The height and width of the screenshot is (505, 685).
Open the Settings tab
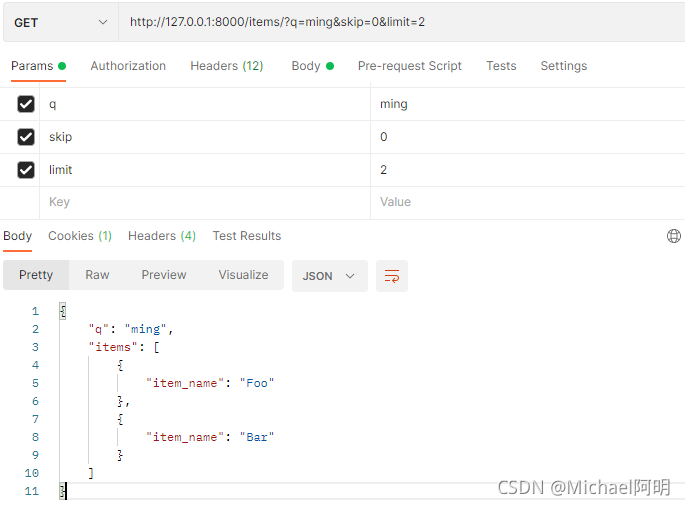pyautogui.click(x=564, y=66)
